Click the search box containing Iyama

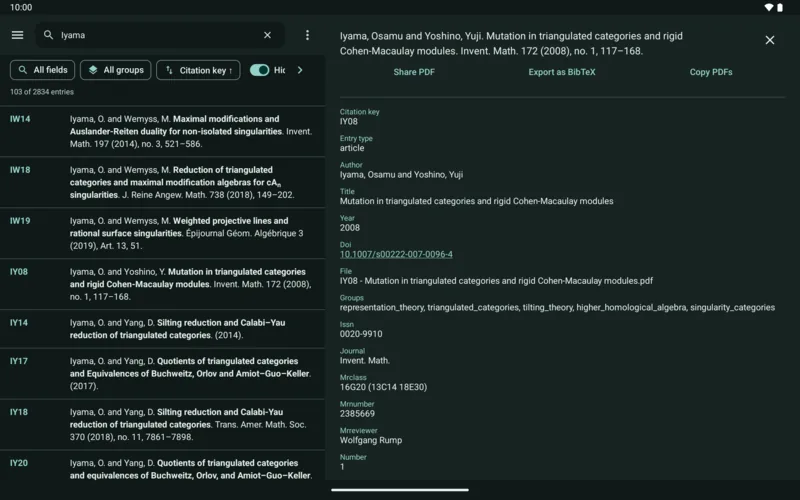tap(160, 35)
